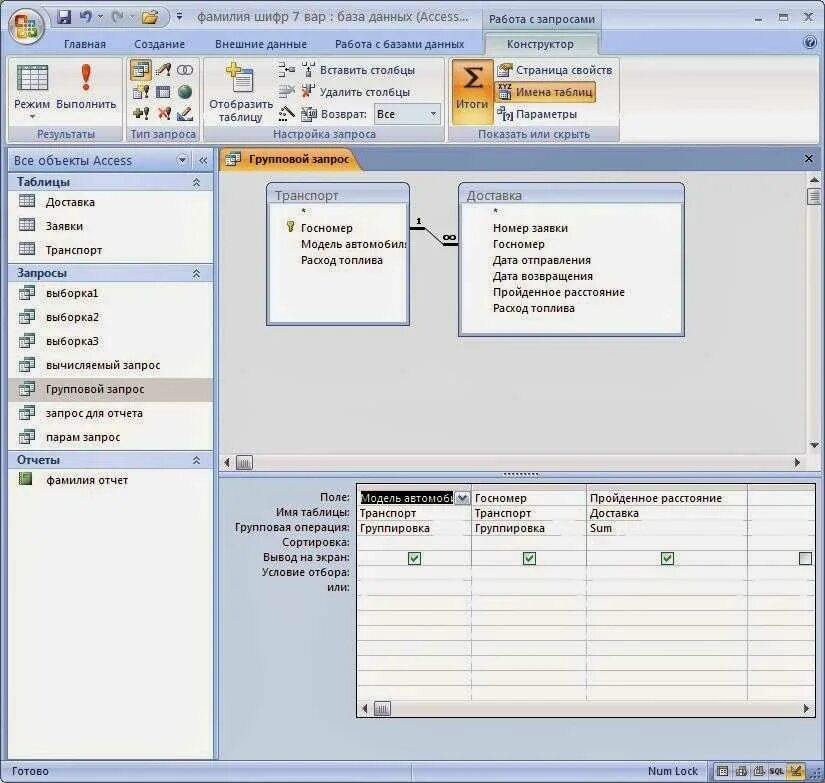Image resolution: width=825 pixels, height=783 pixels.
Task: Collapse the navigation pane with the double chevron
Action: [203, 160]
